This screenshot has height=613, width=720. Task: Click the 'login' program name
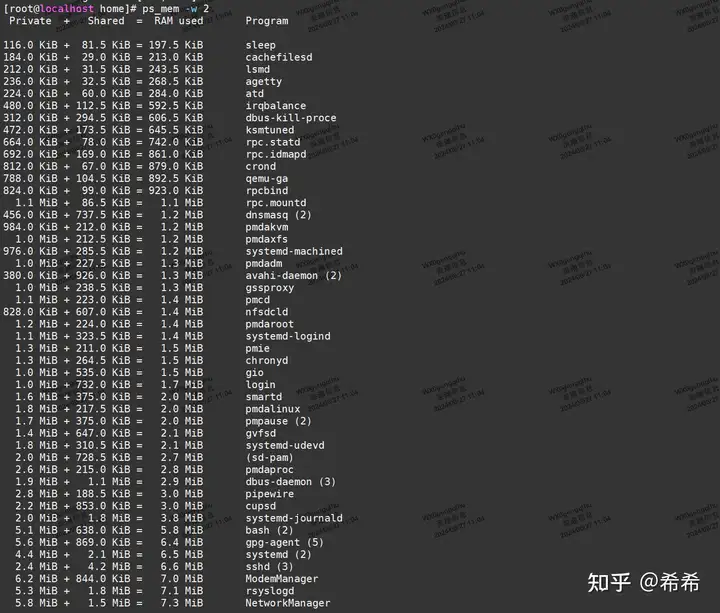(260, 385)
